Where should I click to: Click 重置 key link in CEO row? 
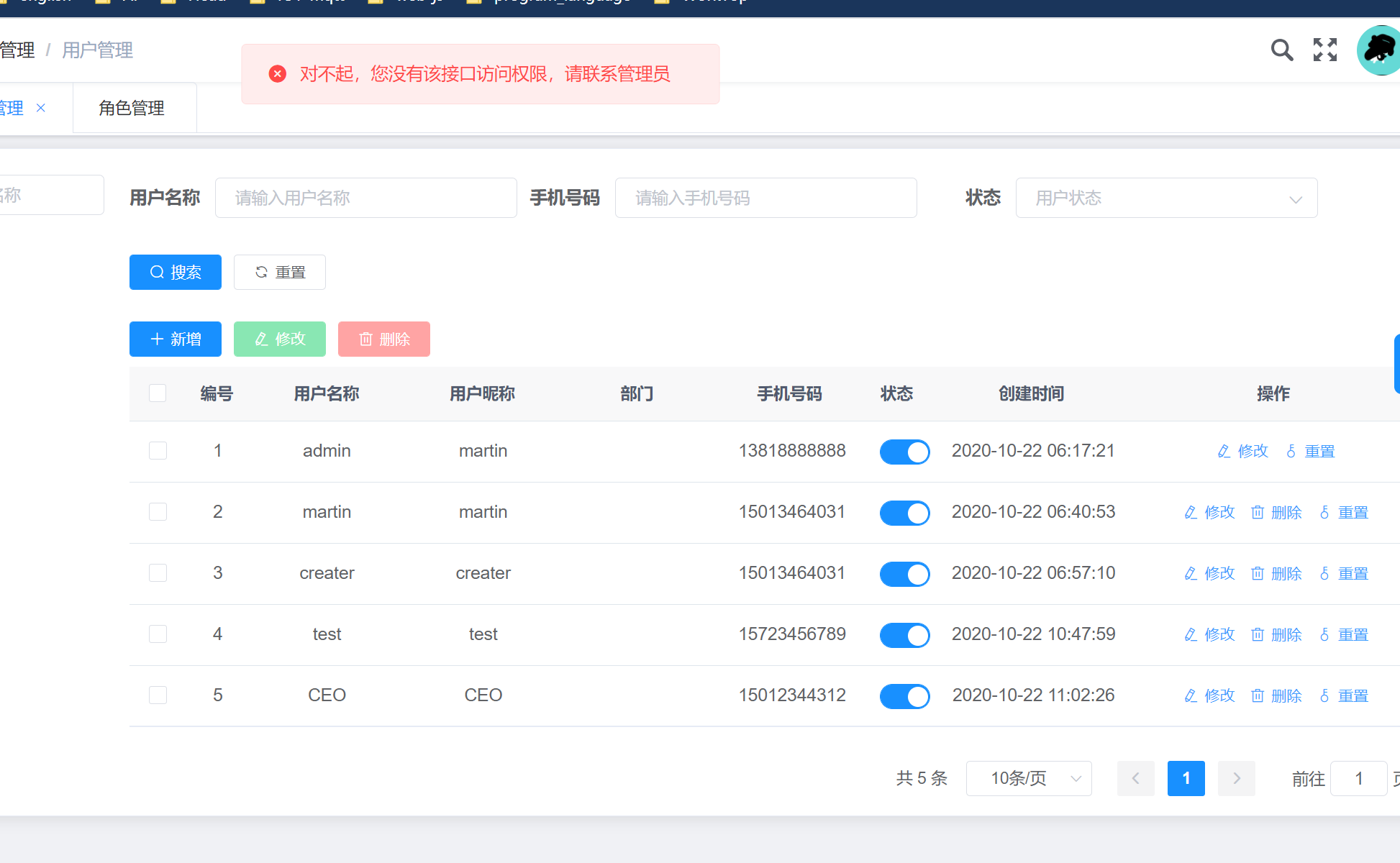[x=1343, y=695]
